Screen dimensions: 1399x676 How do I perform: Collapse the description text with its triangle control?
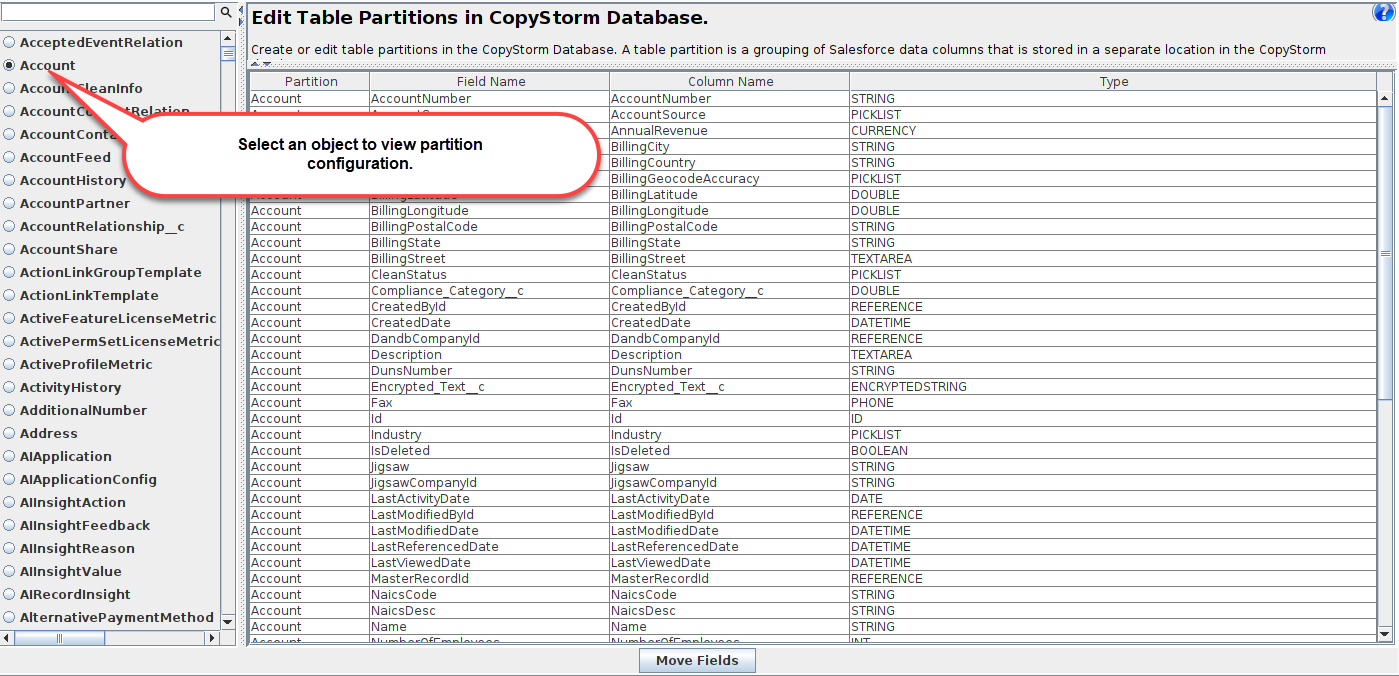[x=255, y=64]
